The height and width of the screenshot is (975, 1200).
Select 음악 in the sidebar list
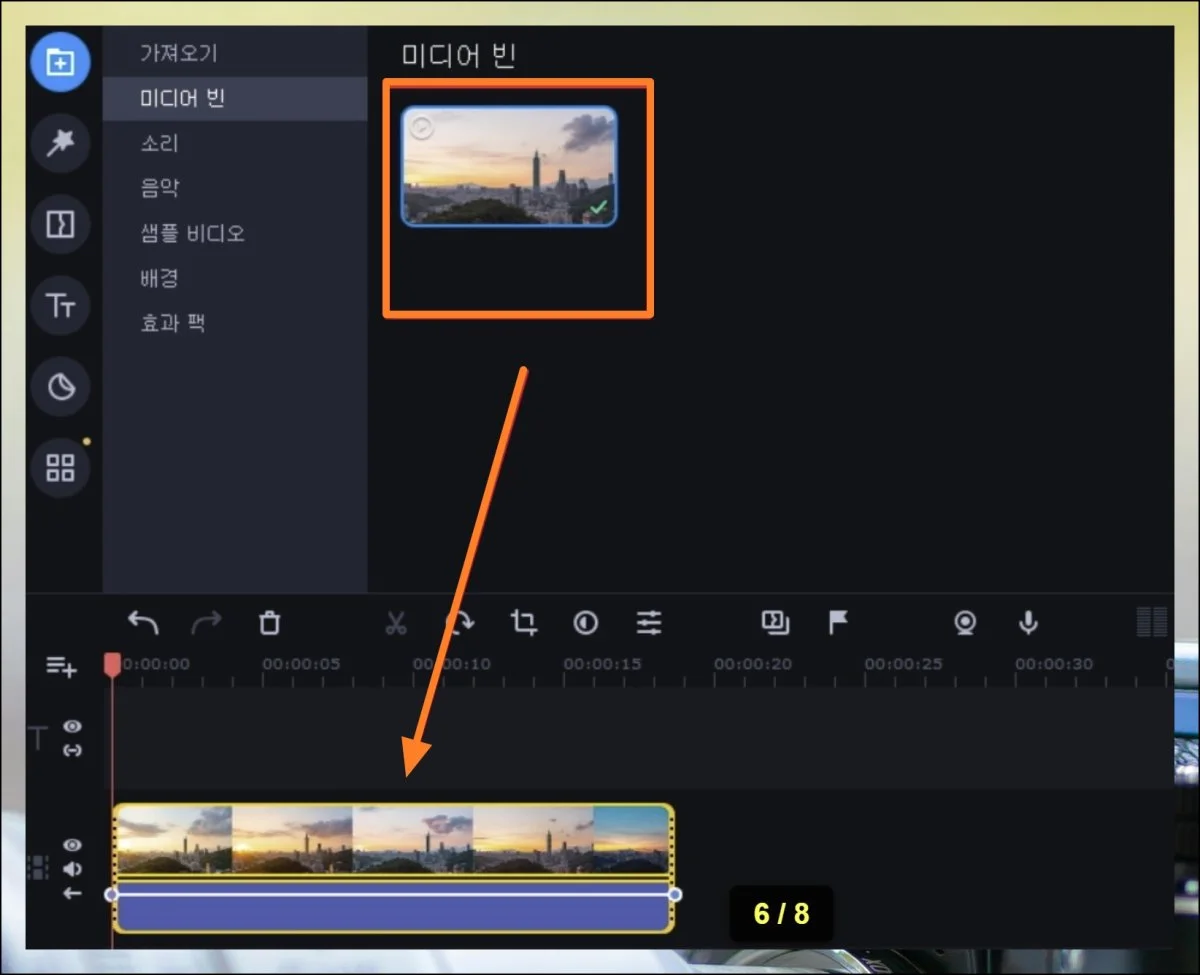[160, 188]
